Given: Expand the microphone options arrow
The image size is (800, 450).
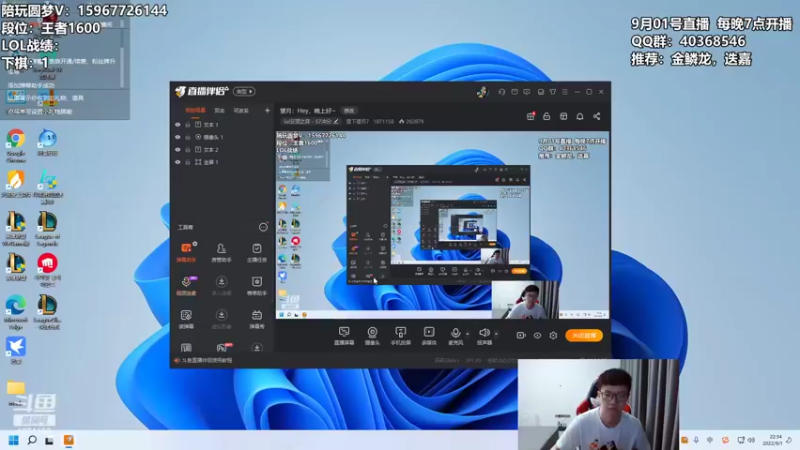Looking at the screenshot, I should point(467,334).
